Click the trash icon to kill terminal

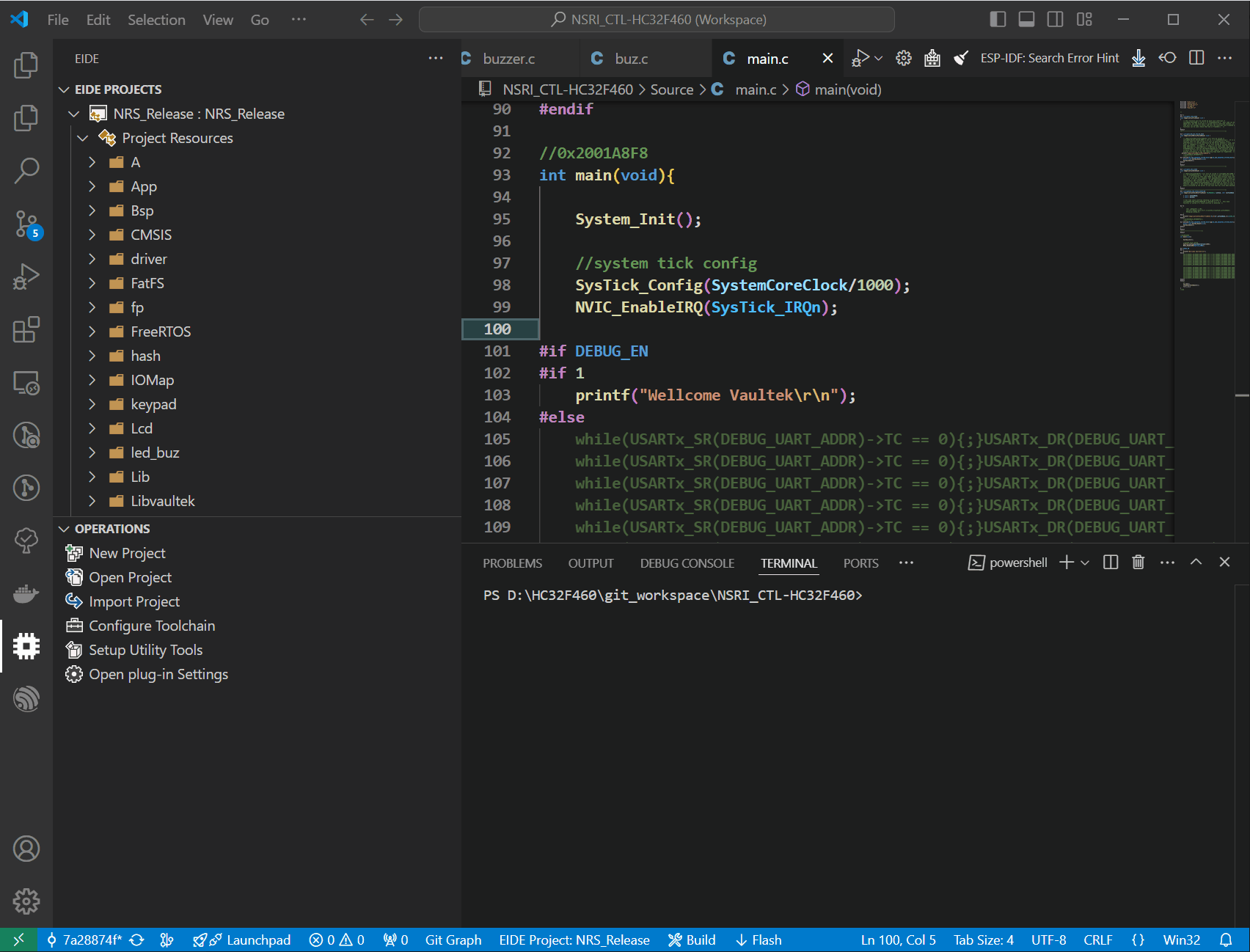point(1138,563)
